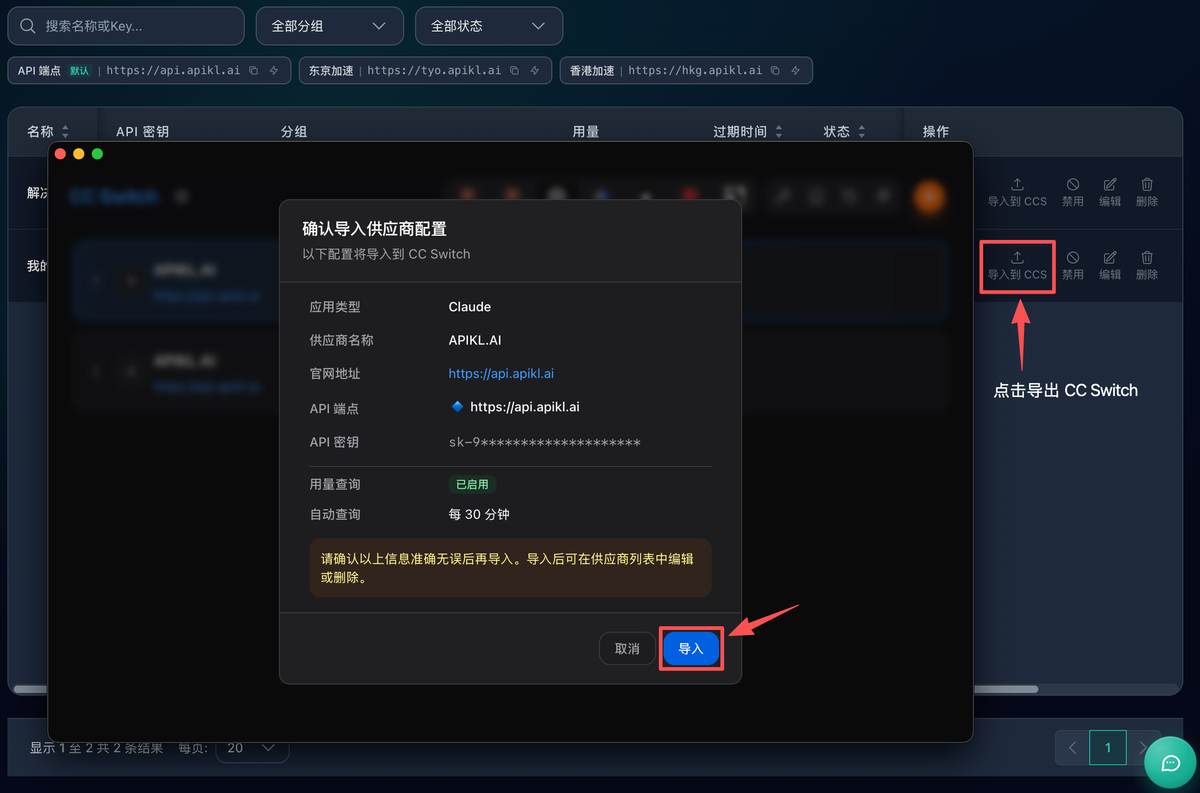Copy the hkg.apikl.ai Hong Kong URL

pos(775,71)
